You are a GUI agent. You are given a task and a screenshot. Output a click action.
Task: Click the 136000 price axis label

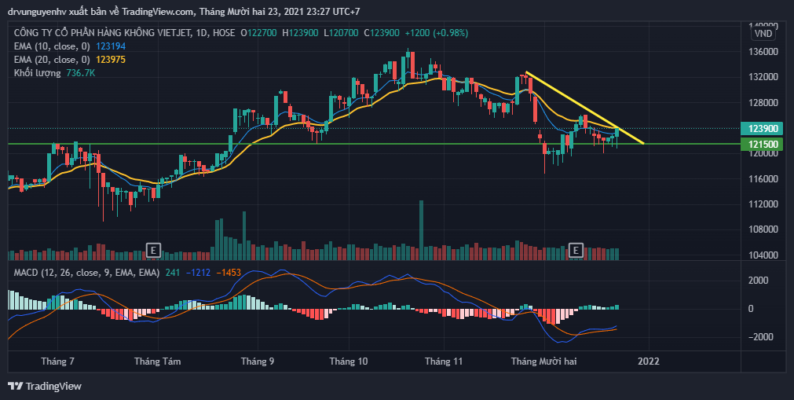(x=763, y=52)
